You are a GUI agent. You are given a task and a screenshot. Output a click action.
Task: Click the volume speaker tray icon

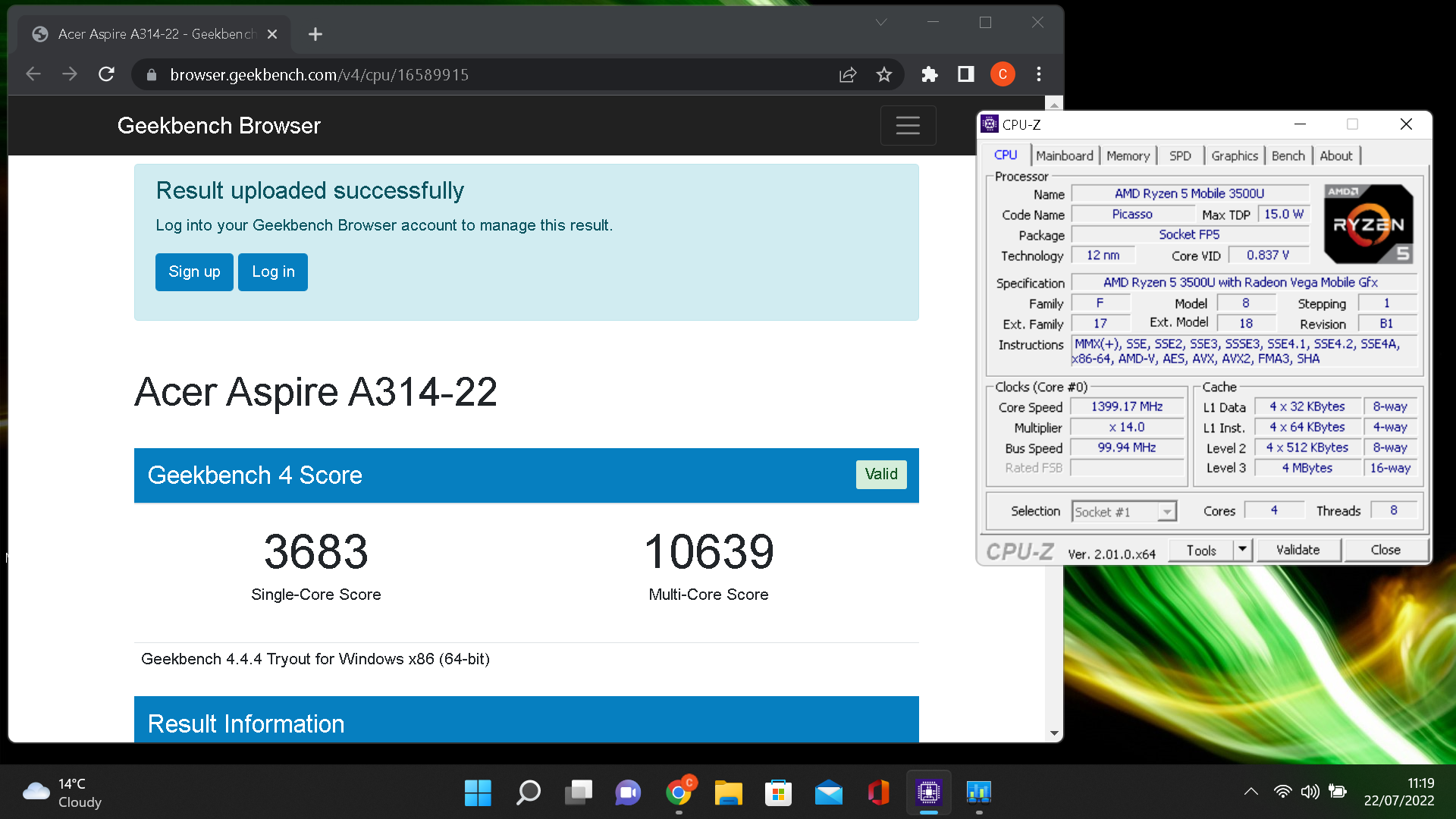point(1310,792)
